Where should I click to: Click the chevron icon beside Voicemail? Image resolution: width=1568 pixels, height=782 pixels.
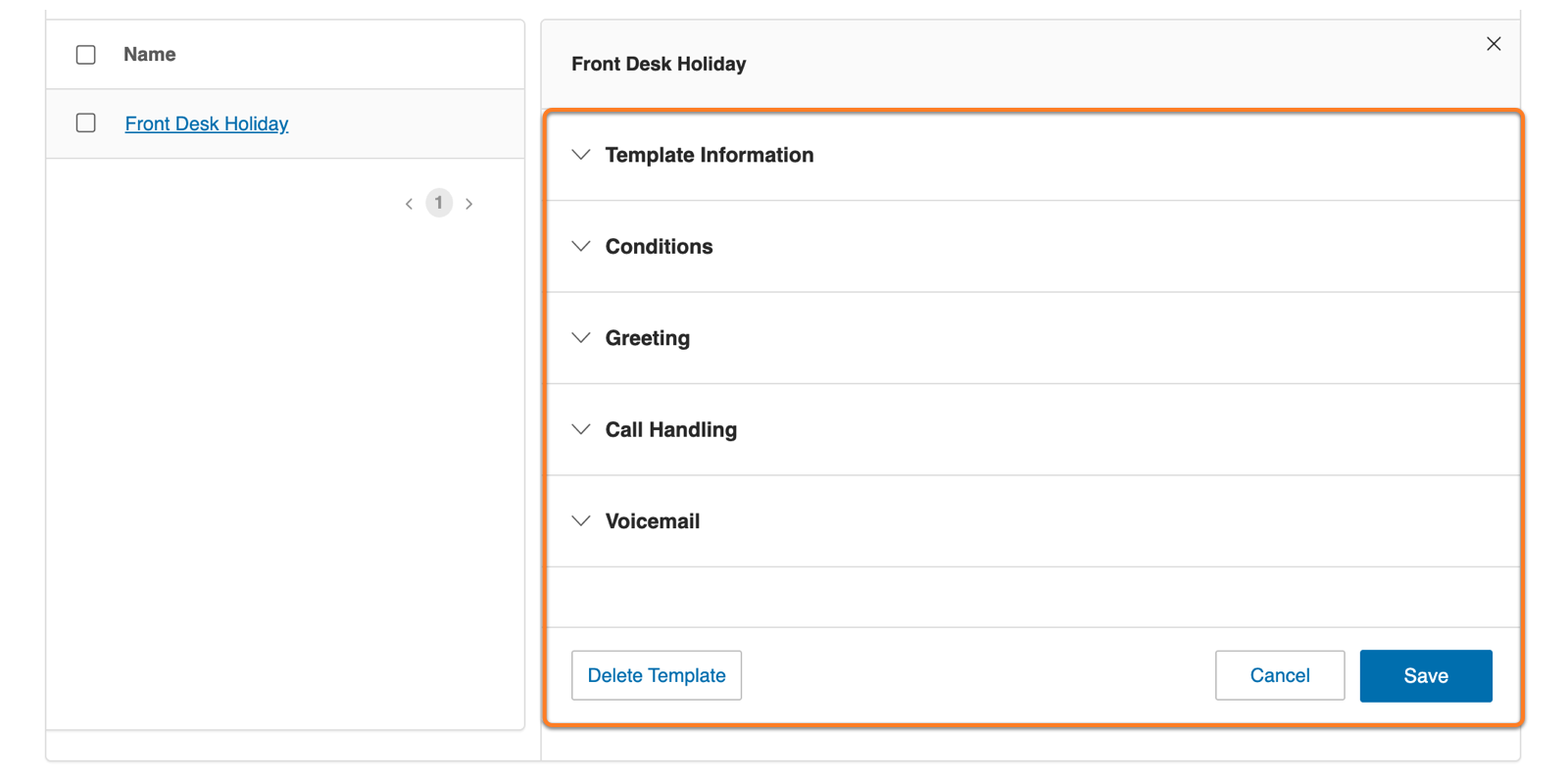pyautogui.click(x=581, y=521)
